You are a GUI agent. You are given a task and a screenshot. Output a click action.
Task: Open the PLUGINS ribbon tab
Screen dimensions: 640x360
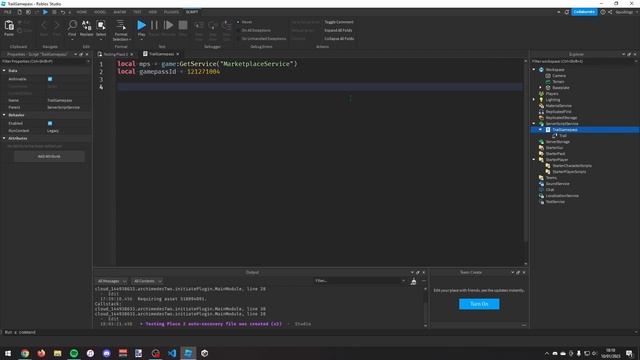click(x=171, y=12)
